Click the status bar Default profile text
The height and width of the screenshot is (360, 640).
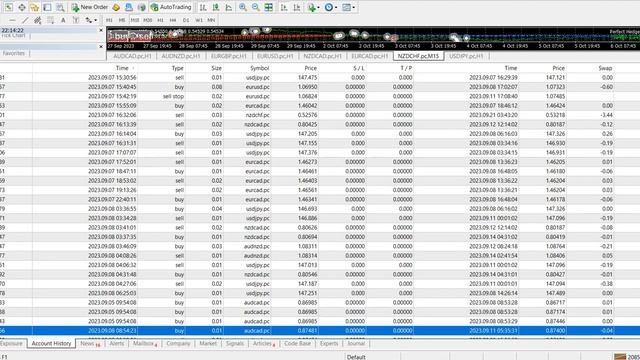pyautogui.click(x=356, y=357)
